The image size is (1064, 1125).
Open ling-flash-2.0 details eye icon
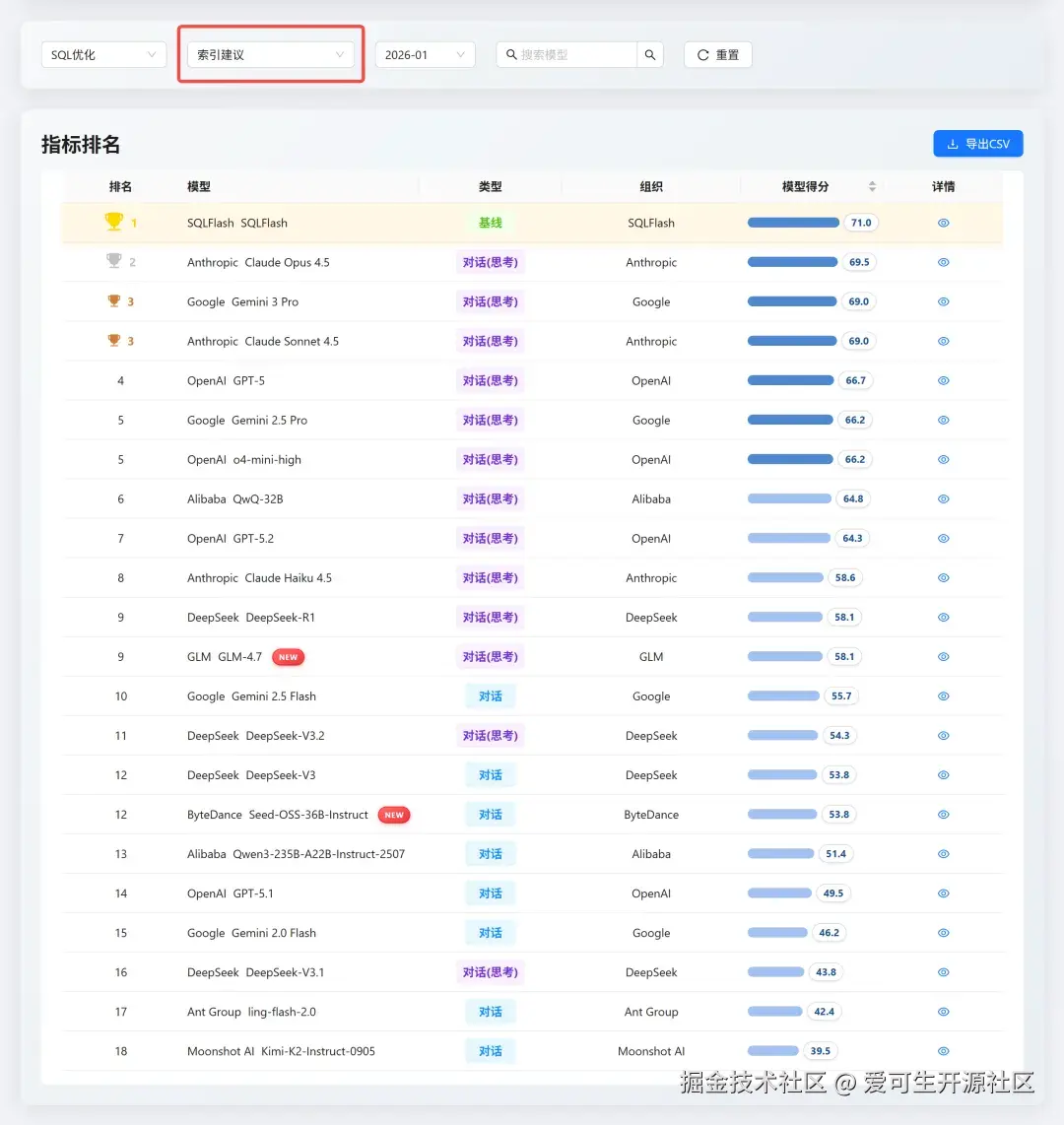click(x=943, y=1013)
